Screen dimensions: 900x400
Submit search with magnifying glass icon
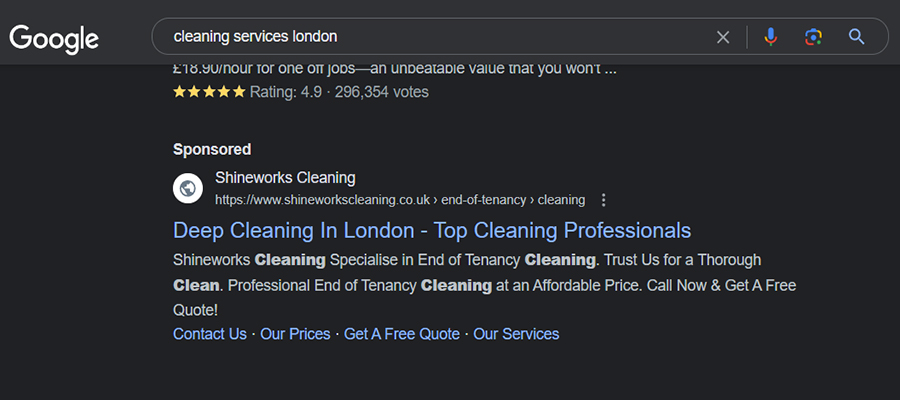tap(856, 37)
